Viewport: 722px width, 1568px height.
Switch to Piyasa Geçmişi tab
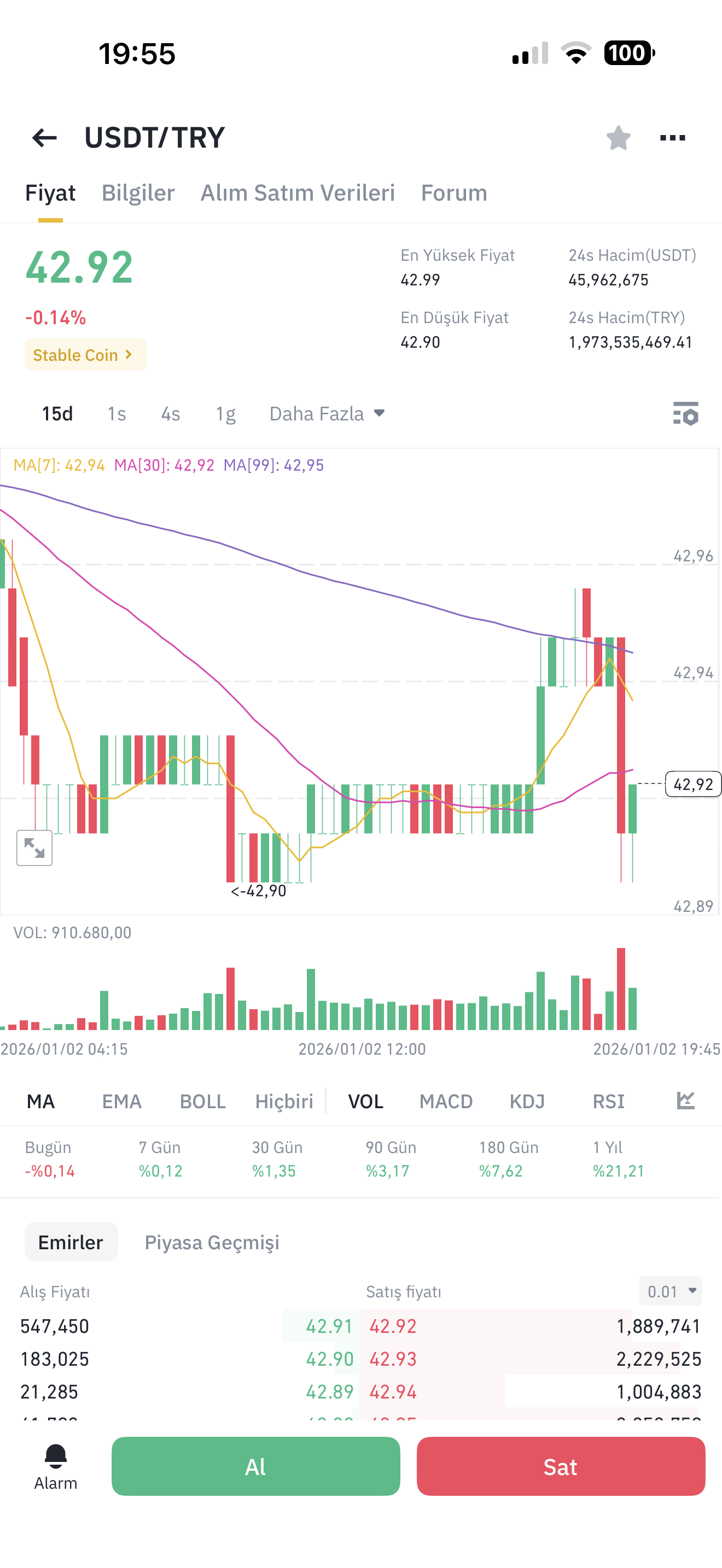click(x=212, y=1242)
